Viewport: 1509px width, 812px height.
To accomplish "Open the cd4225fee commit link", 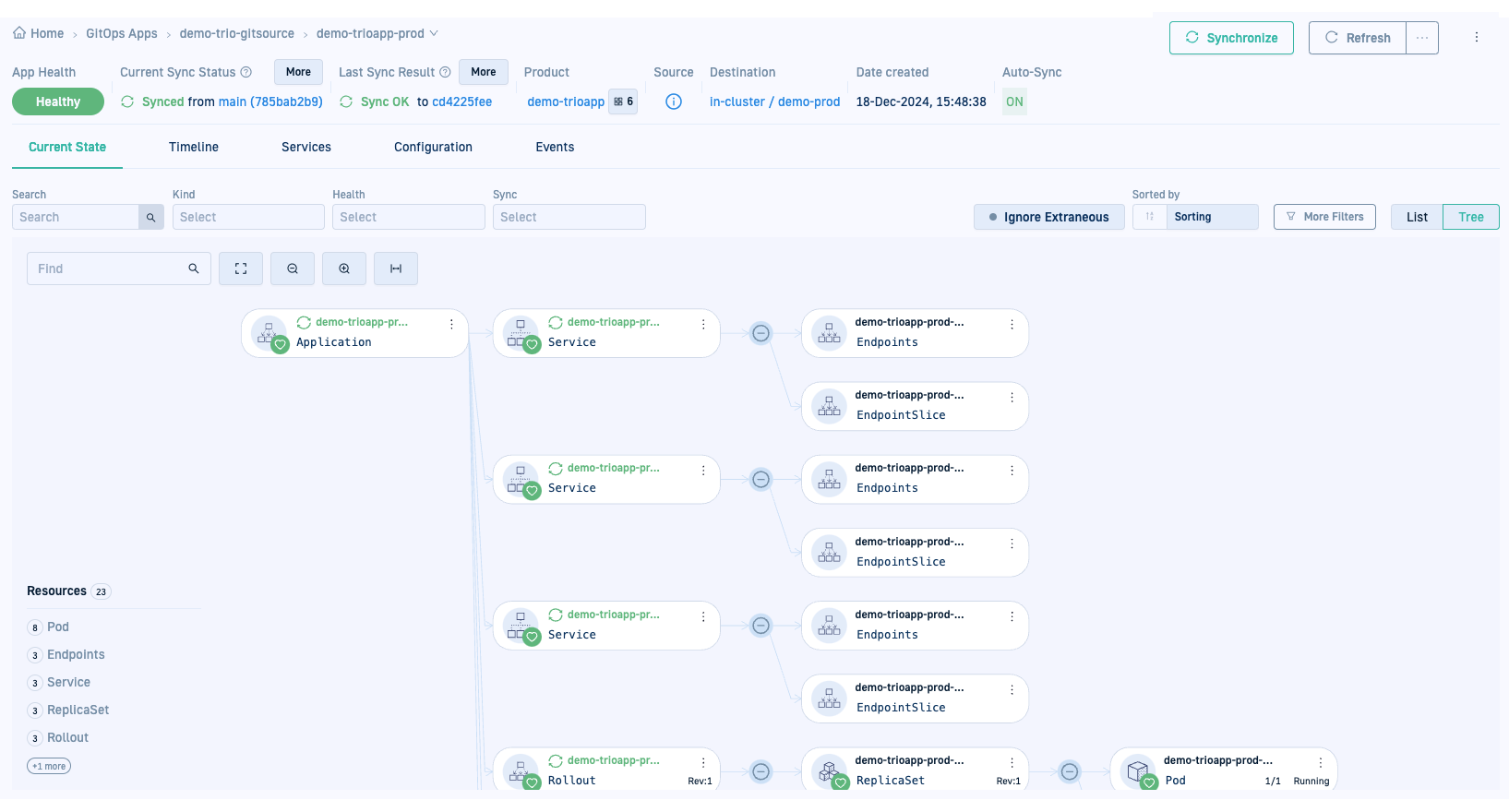I will 461,101.
